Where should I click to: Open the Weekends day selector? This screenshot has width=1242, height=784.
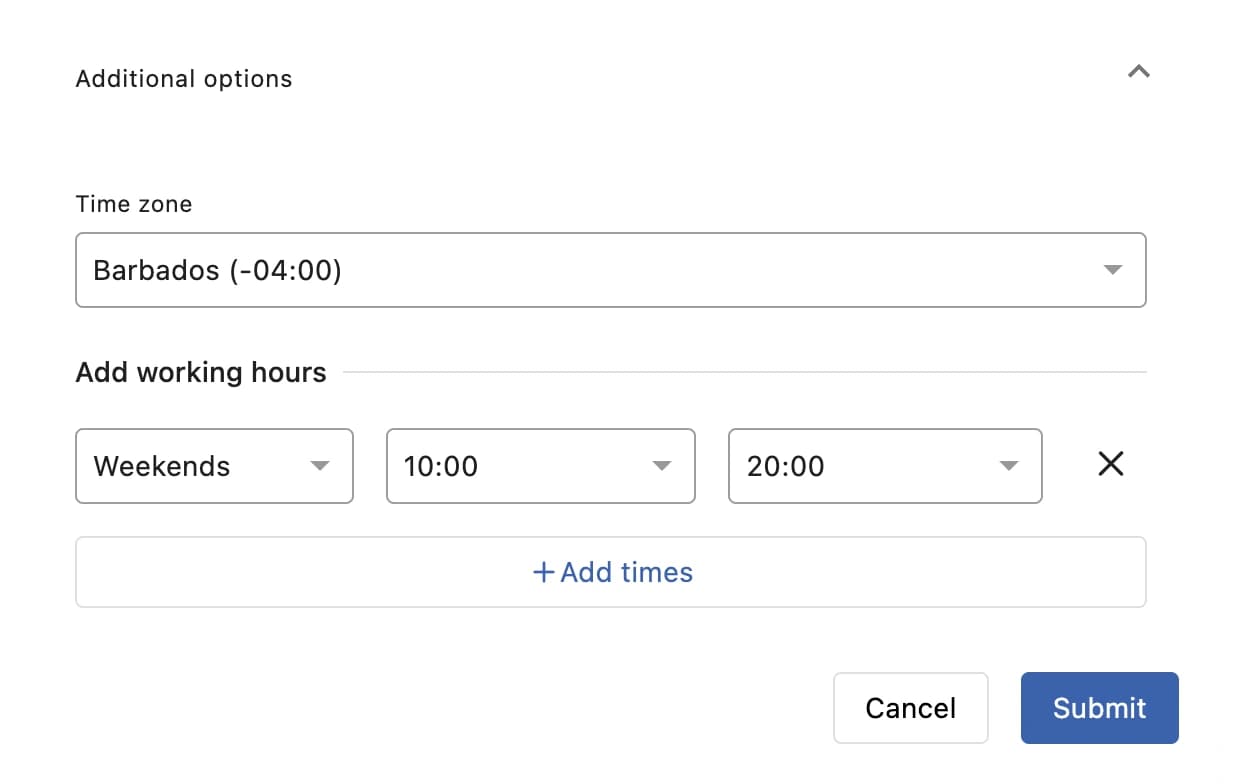pyautogui.click(x=214, y=465)
